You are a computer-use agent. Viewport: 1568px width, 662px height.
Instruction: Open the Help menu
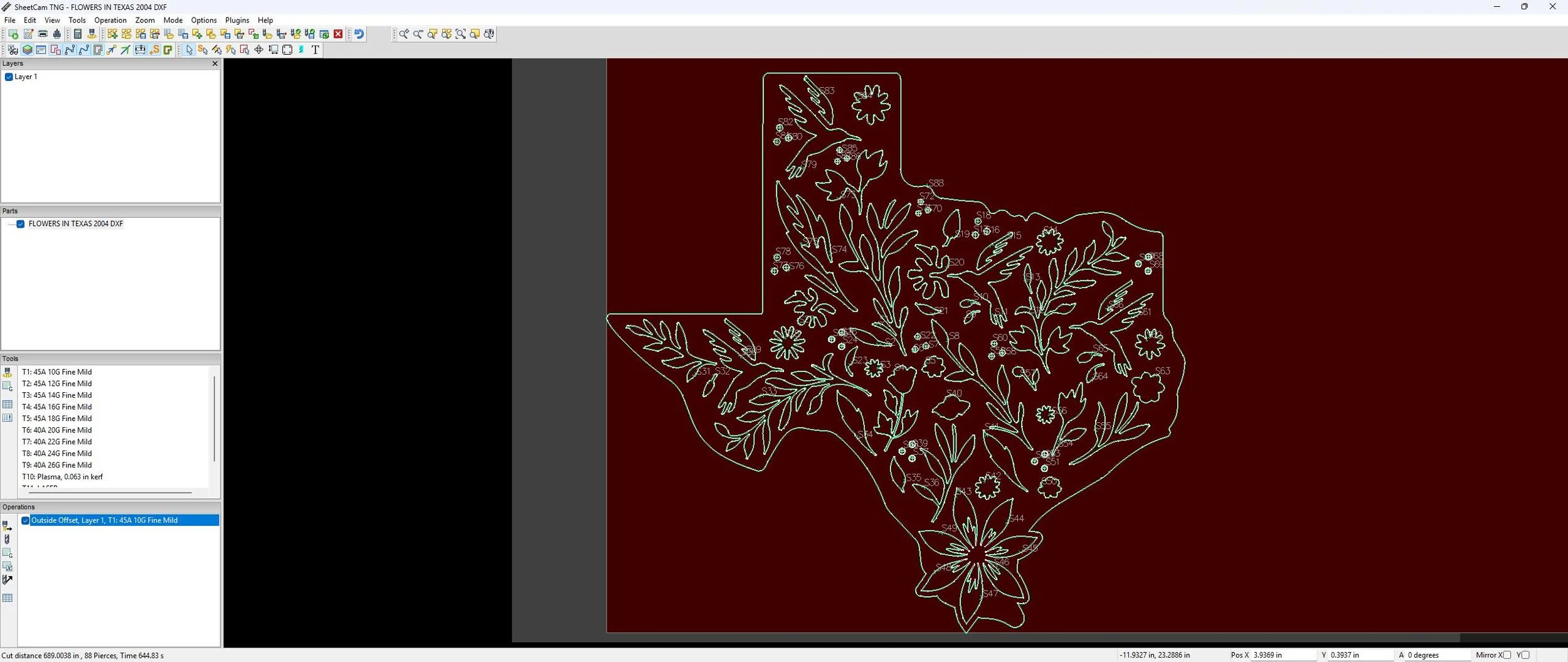point(265,20)
